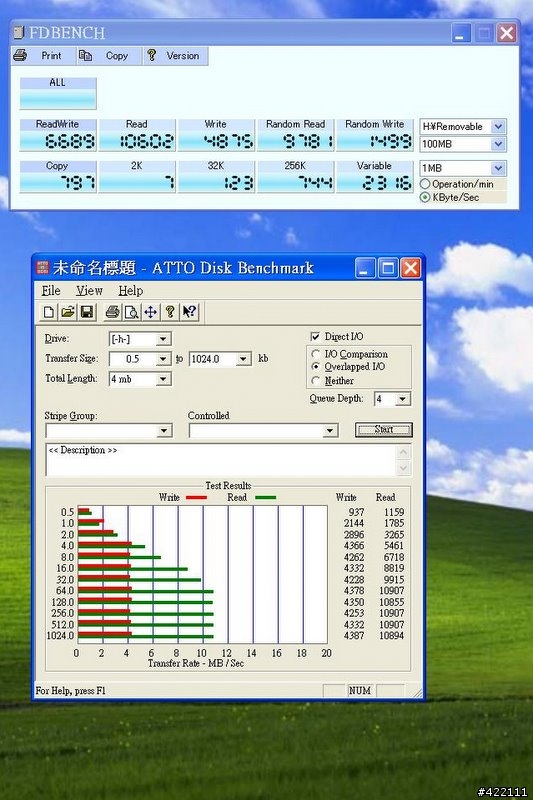Open the Drive dropdown showing [-h-]
Viewport: 533px width, 800px height.
tap(163, 339)
